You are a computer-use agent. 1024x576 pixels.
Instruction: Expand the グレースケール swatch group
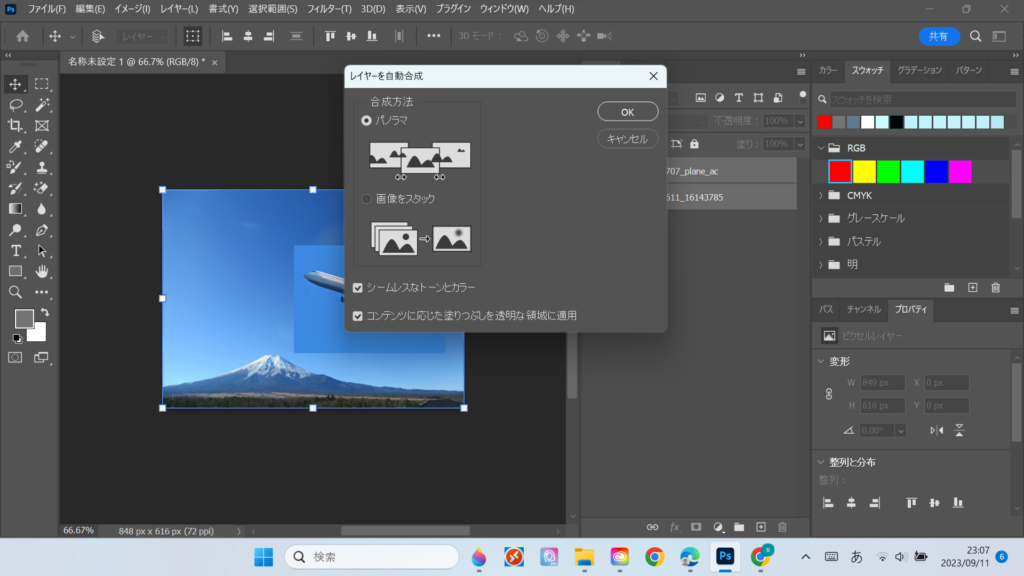tap(821, 218)
